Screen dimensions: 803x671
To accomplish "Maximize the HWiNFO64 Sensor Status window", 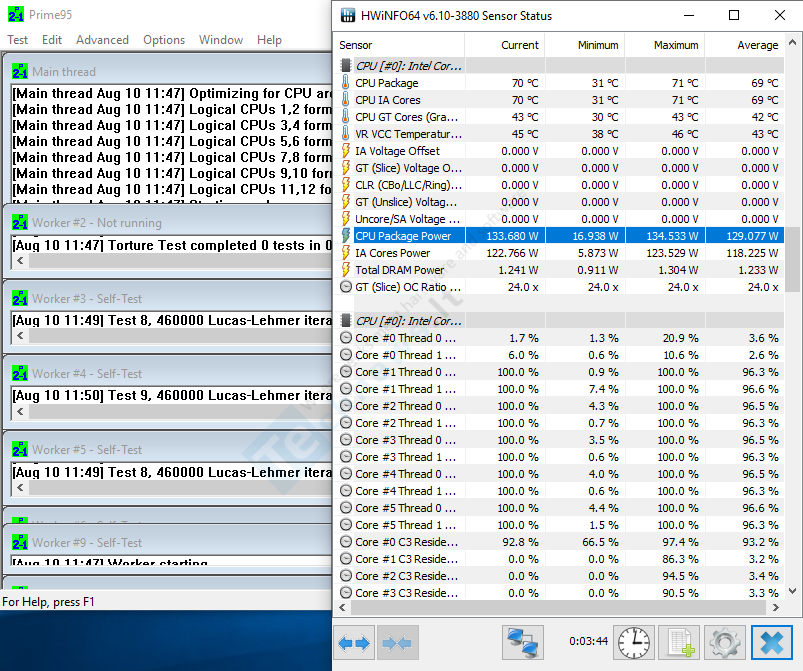I will click(x=734, y=15).
